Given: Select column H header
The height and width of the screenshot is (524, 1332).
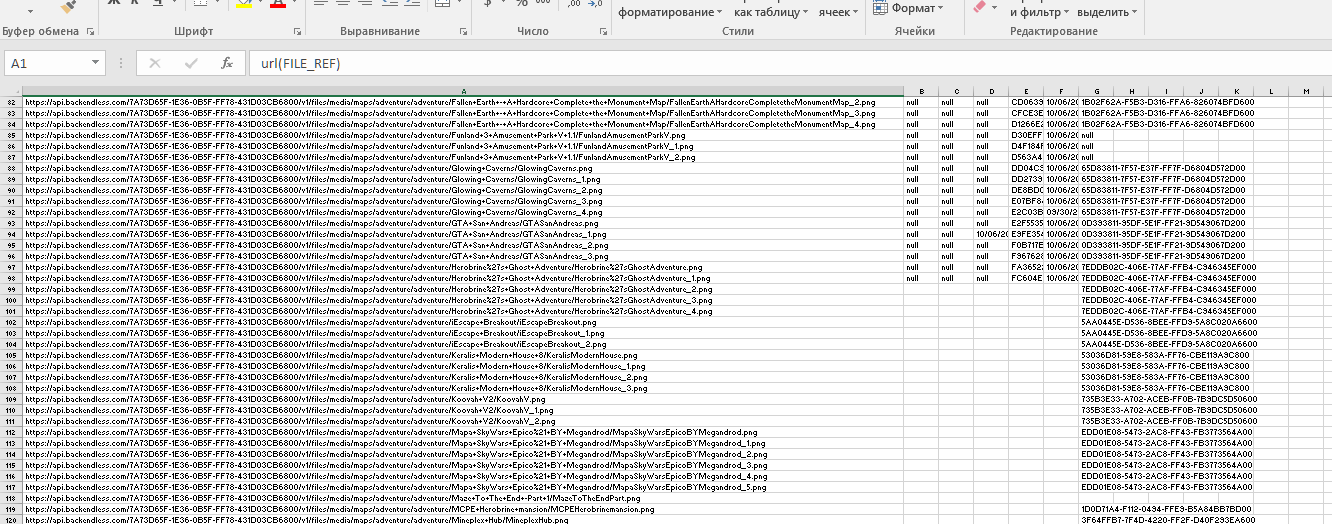Looking at the screenshot, I should tap(1131, 91).
